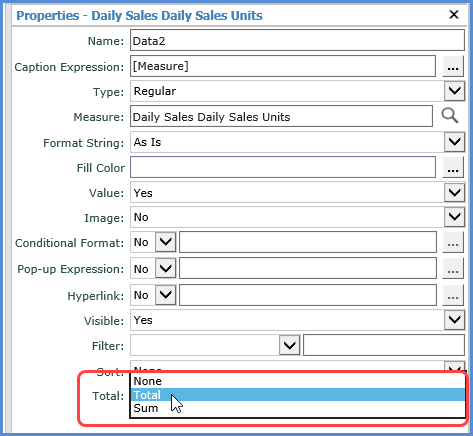The image size is (473, 436).
Task: Expand the Visible dropdown set to Yes
Action: click(x=455, y=320)
